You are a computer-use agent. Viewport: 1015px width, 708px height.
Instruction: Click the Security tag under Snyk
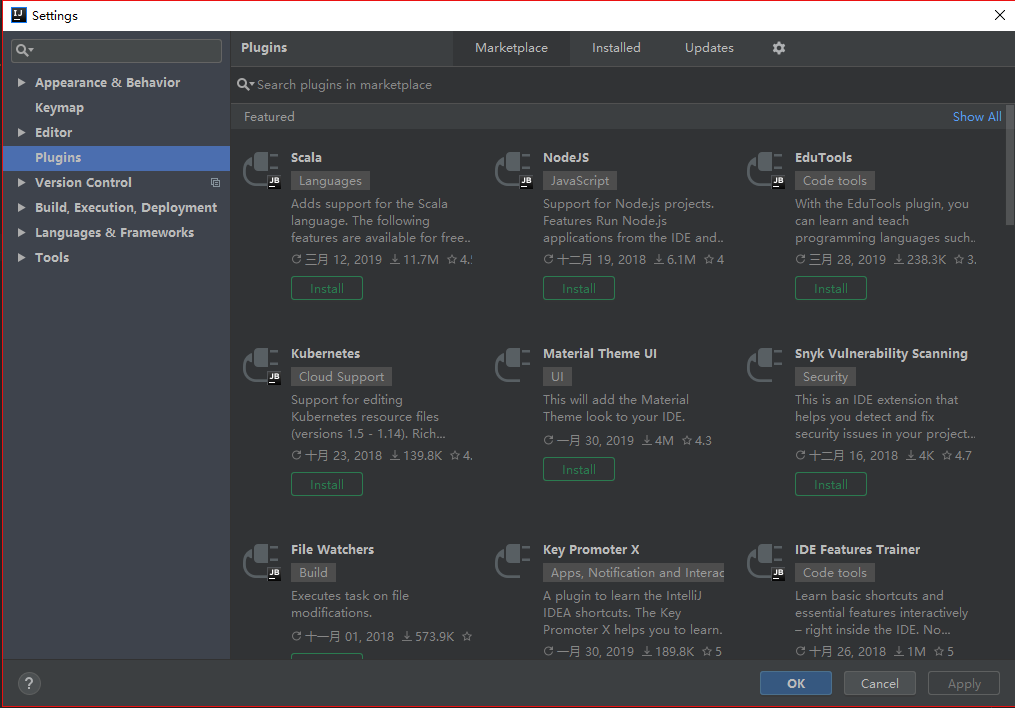tap(825, 377)
